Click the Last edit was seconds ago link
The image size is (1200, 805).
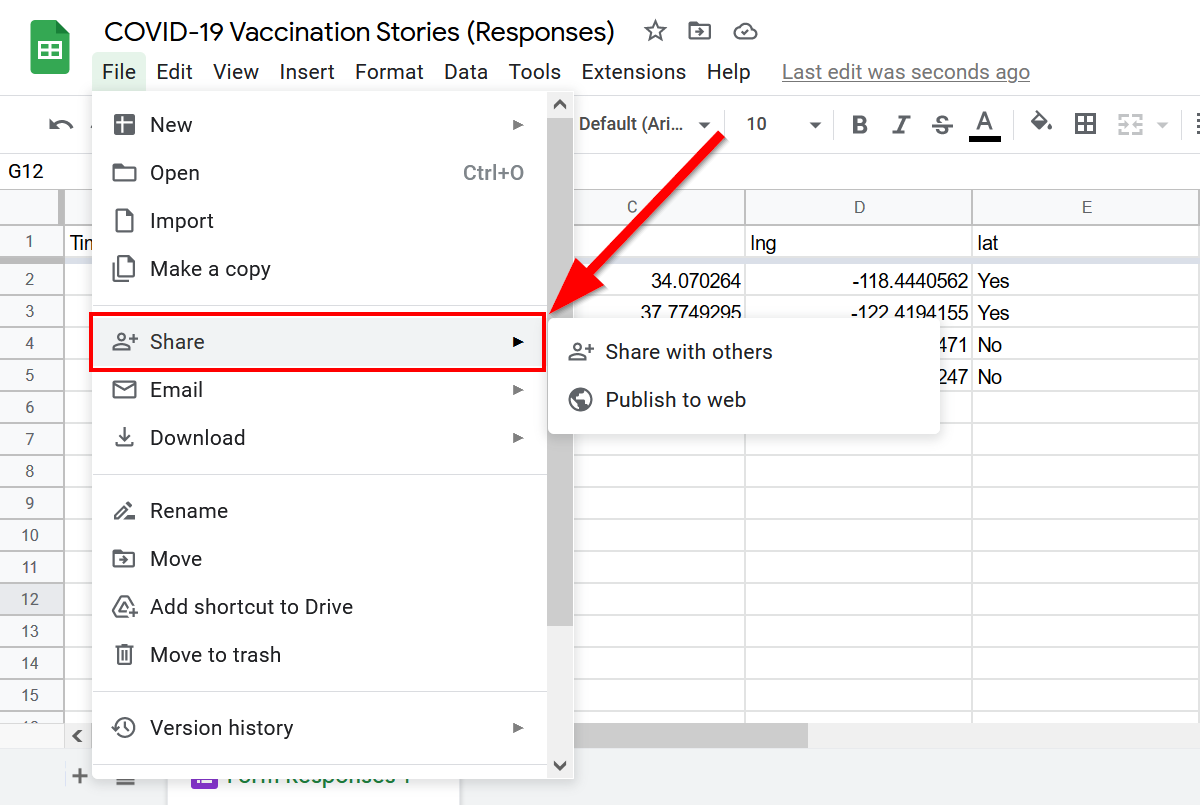tap(906, 72)
